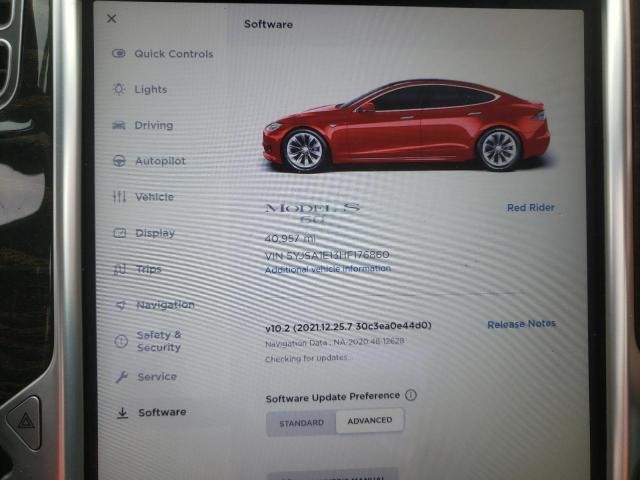This screenshot has width=640, height=480.
Task: Open Additional vehicle information link
Action: coord(327,269)
